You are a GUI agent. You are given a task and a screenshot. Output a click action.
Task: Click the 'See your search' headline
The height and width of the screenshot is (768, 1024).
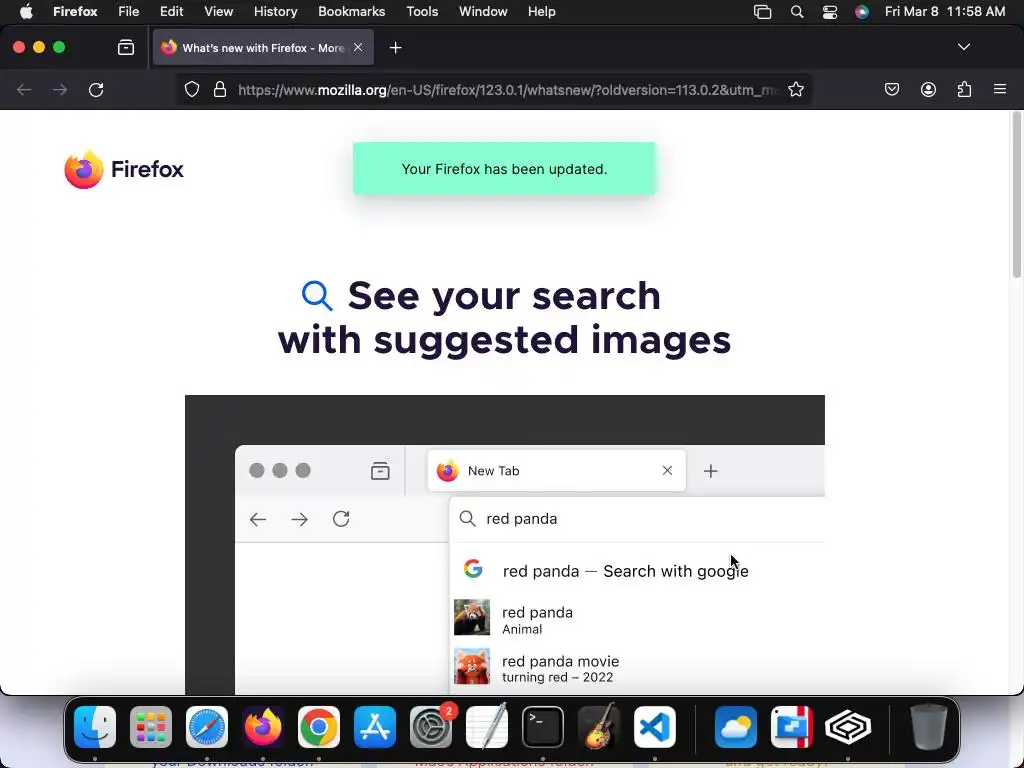pos(504,317)
